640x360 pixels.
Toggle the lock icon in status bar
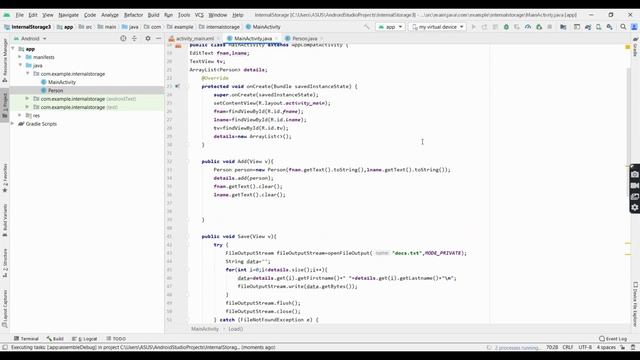(x=623, y=347)
